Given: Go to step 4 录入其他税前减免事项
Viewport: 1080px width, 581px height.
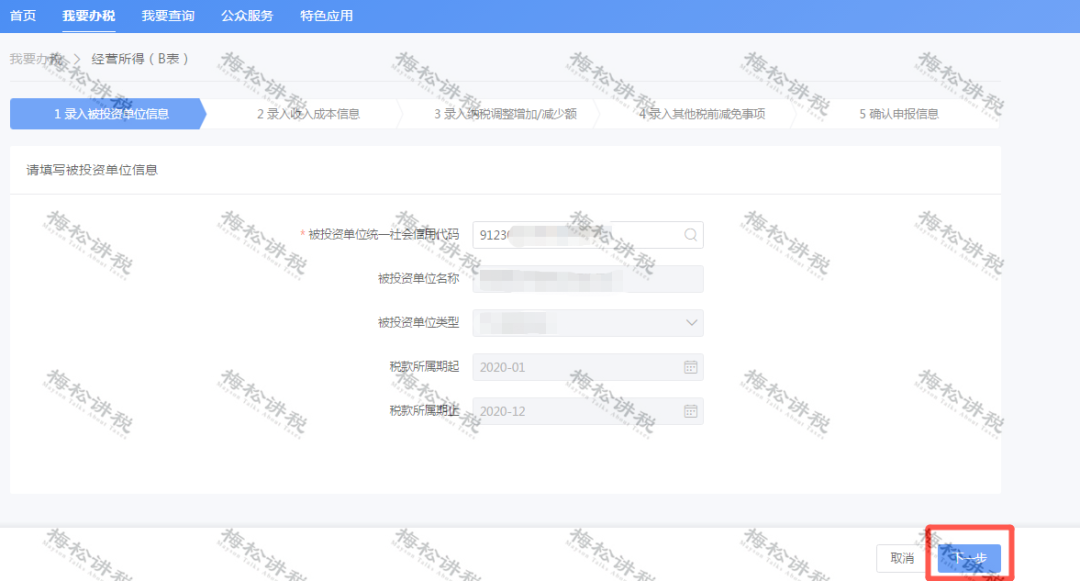Looking at the screenshot, I should coord(702,114).
